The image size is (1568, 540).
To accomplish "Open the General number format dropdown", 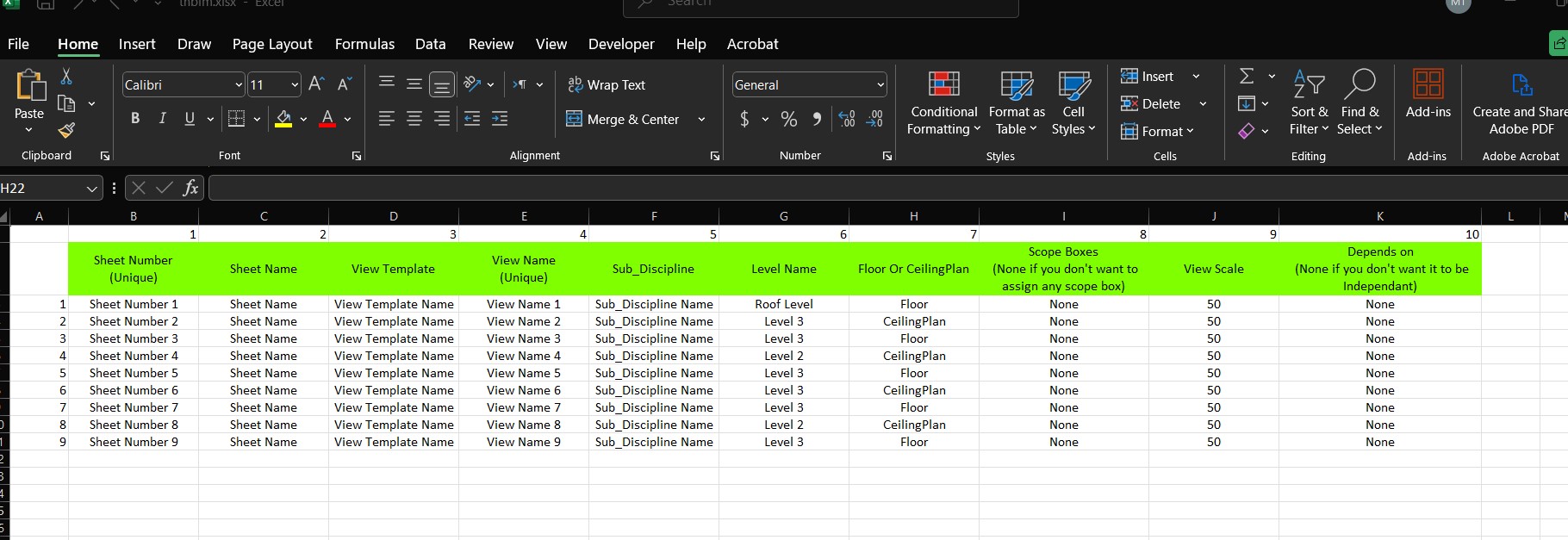I will (880, 84).
